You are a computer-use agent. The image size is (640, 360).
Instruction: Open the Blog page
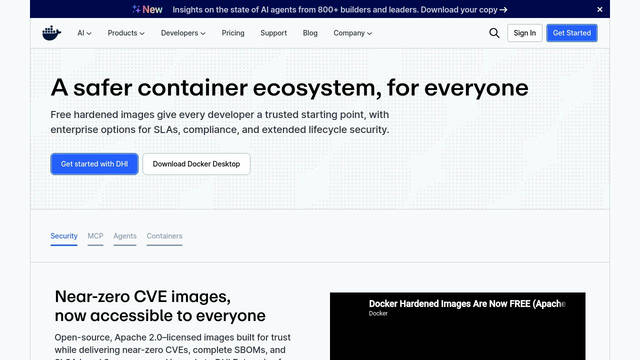click(x=310, y=33)
